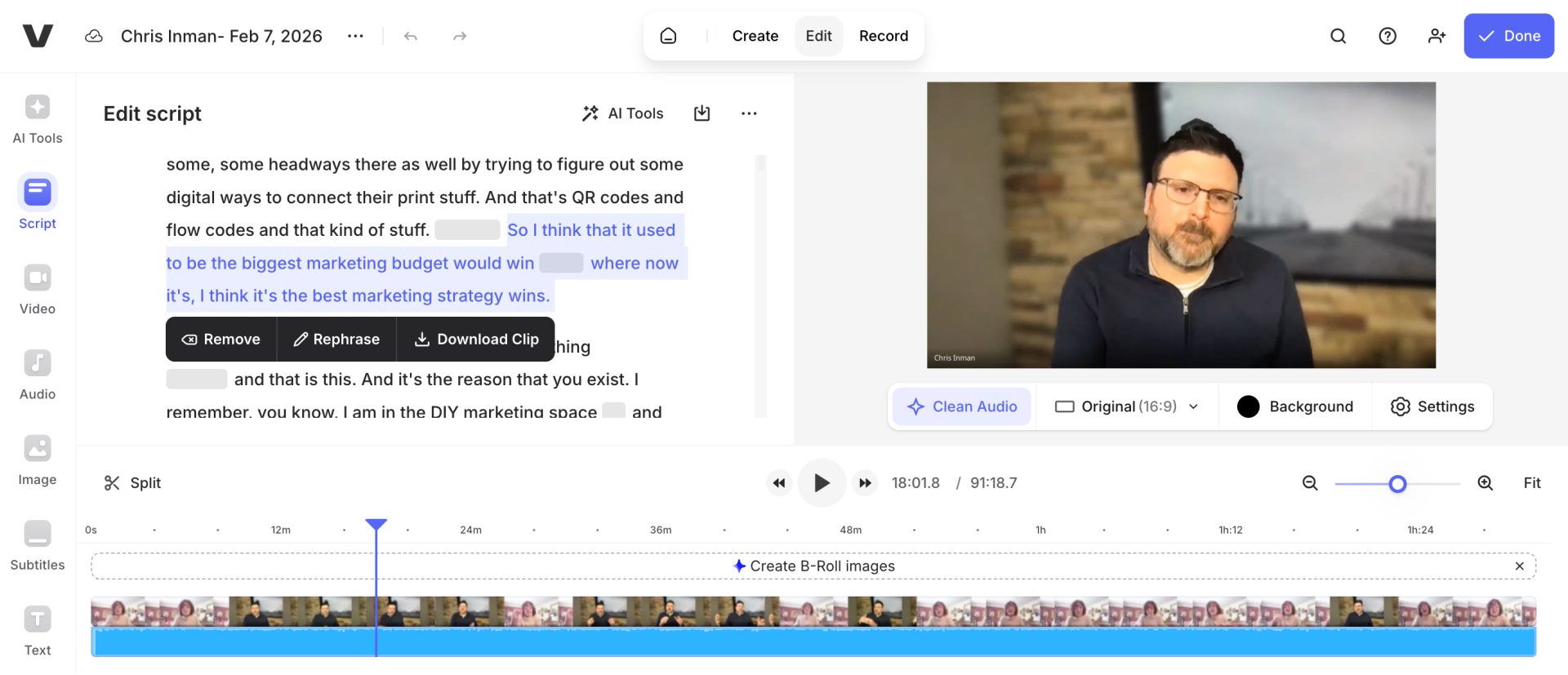
Task: Click the project title Chris Inman- Feb 7, 2026
Action: coord(221,36)
